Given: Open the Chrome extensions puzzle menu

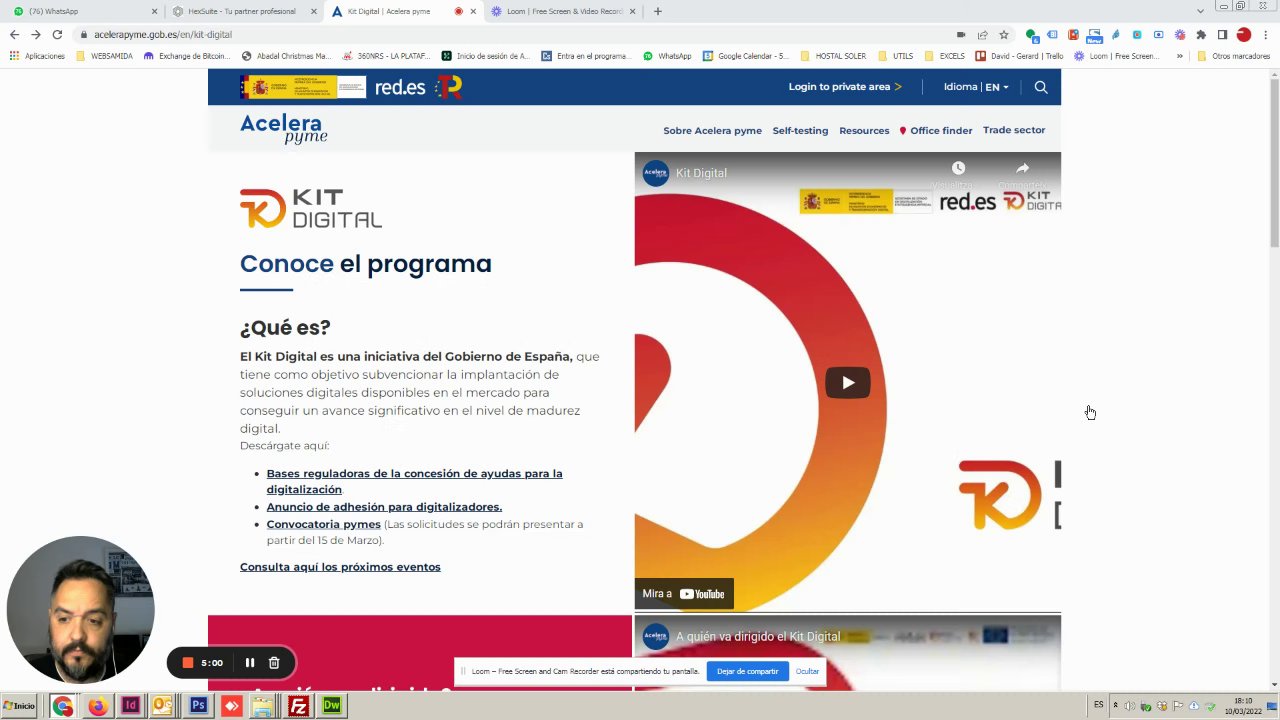Looking at the screenshot, I should (1201, 34).
